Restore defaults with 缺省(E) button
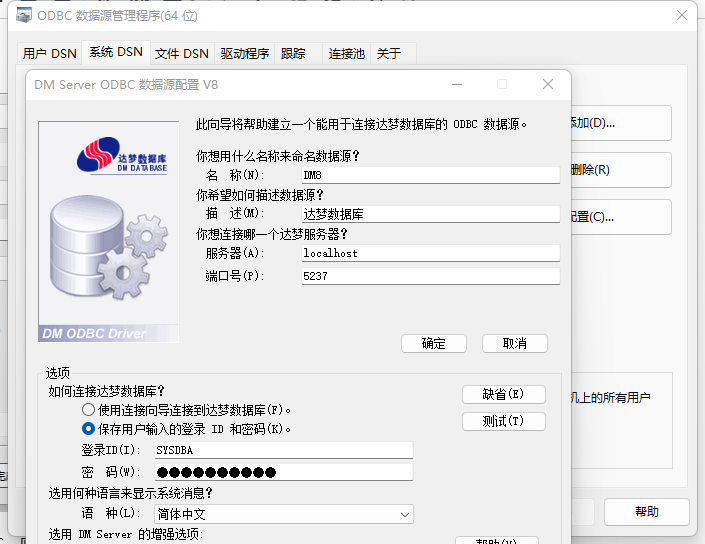Screen dimensions: 705x544 (504, 394)
